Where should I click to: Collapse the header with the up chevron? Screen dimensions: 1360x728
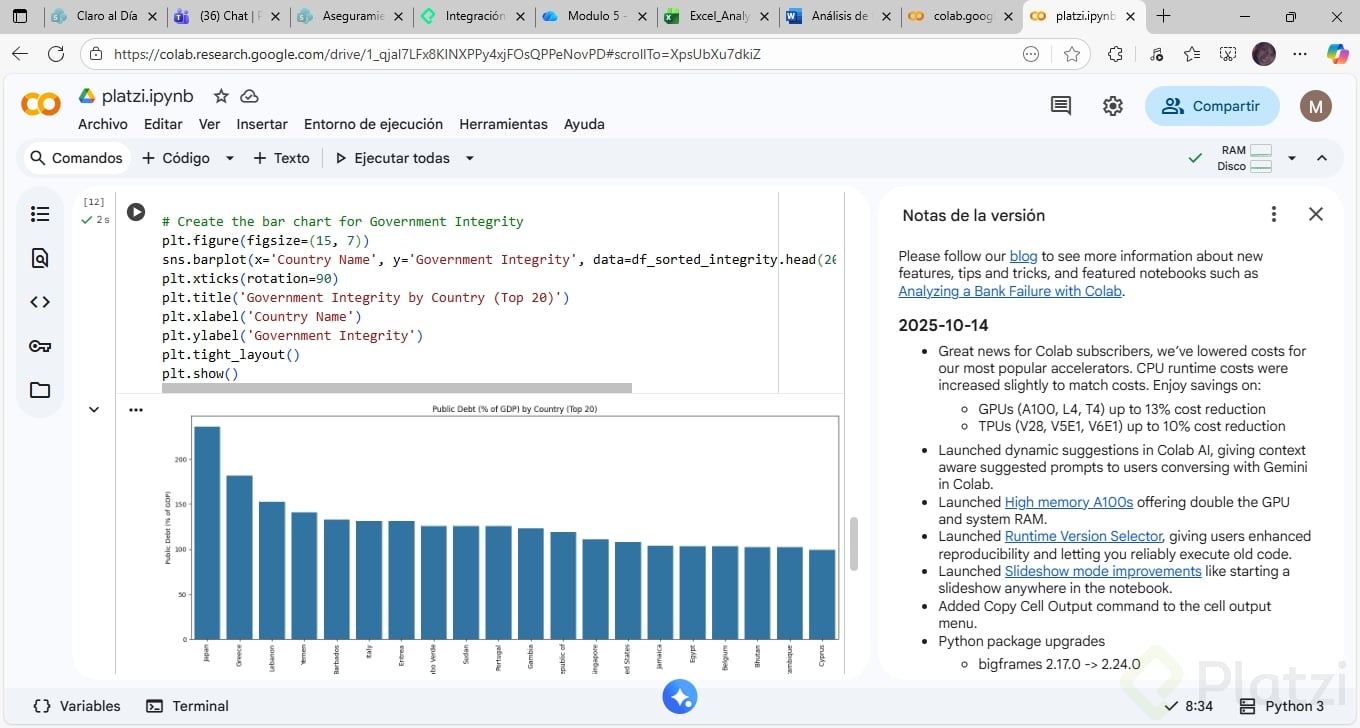coord(1322,158)
